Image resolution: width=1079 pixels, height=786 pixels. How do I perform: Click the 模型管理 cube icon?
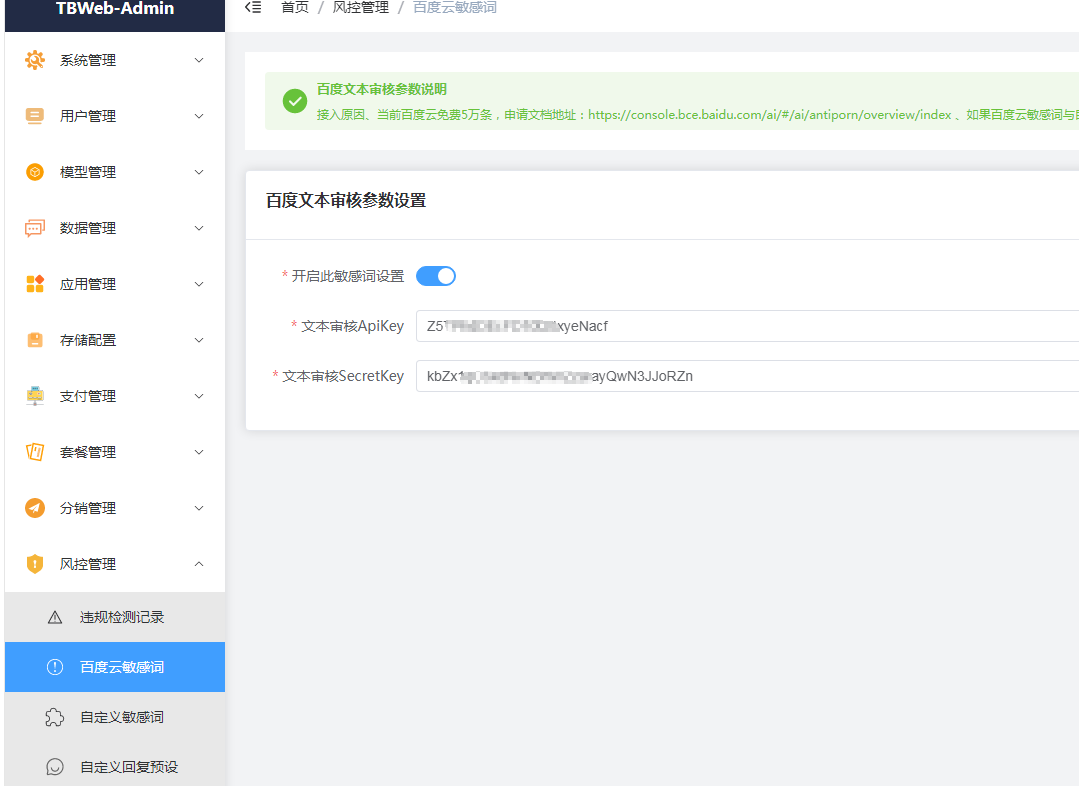click(35, 171)
